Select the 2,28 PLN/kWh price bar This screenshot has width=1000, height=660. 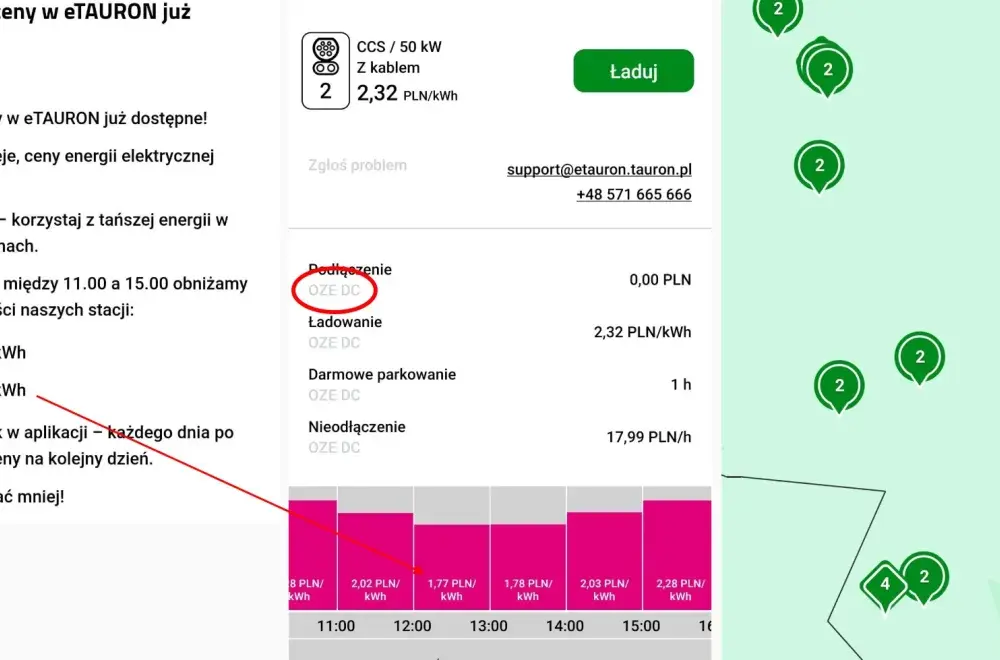(677, 555)
